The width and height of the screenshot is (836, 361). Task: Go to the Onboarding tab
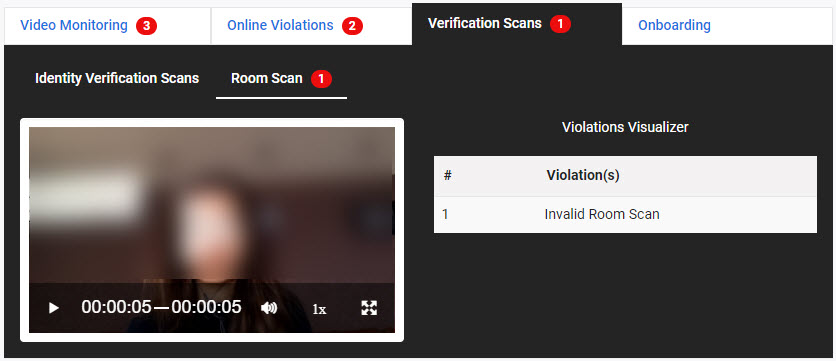click(x=727, y=26)
